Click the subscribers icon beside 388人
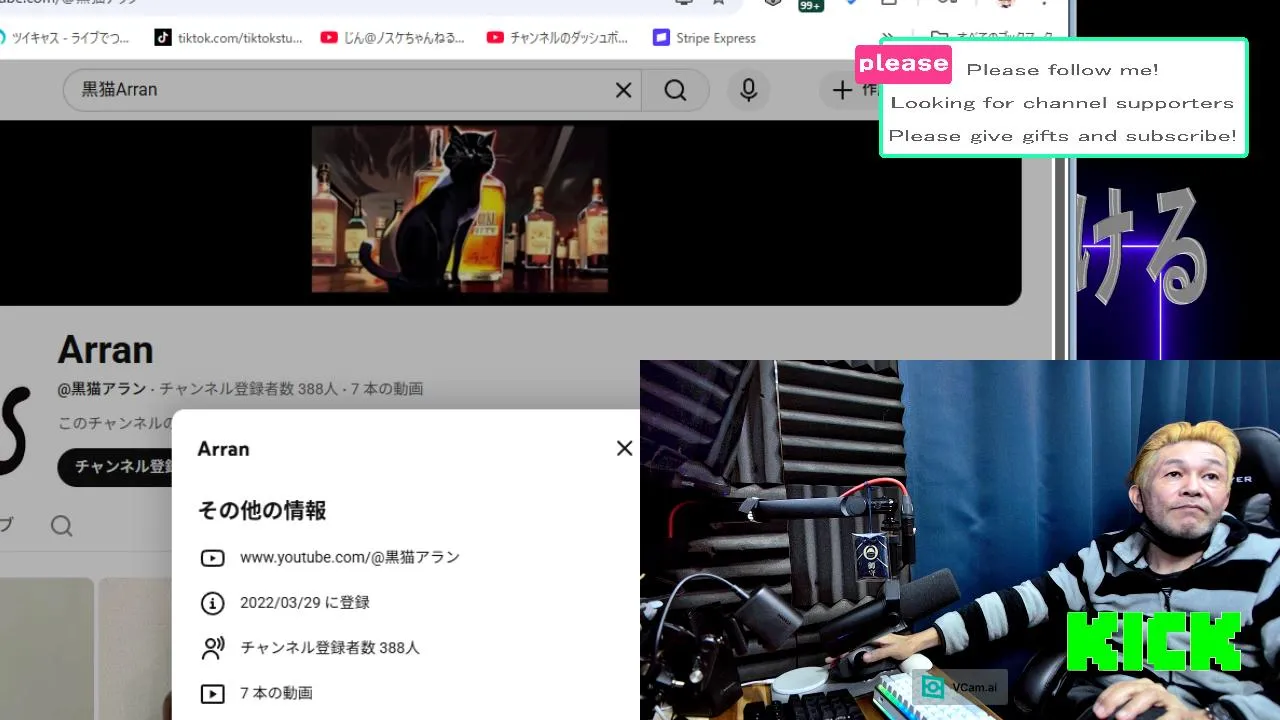The height and width of the screenshot is (720, 1280). (212, 648)
